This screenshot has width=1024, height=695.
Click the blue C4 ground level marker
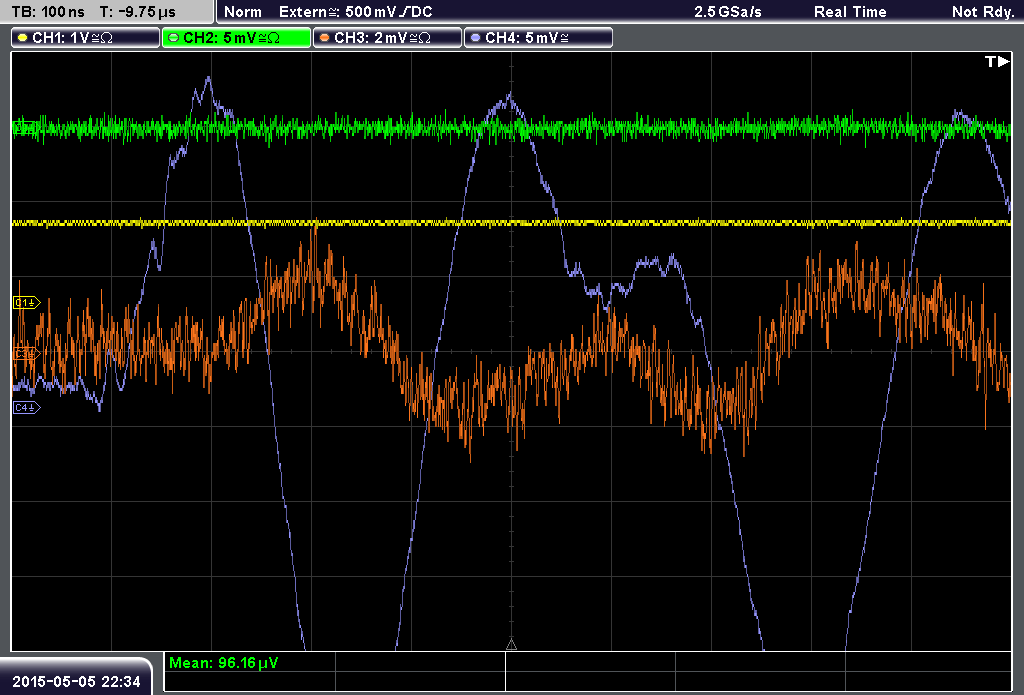click(x=27, y=408)
